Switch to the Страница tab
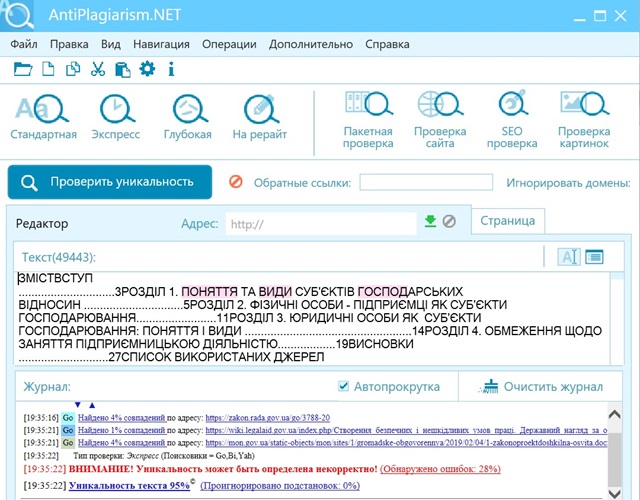The image size is (640, 500). tap(507, 221)
